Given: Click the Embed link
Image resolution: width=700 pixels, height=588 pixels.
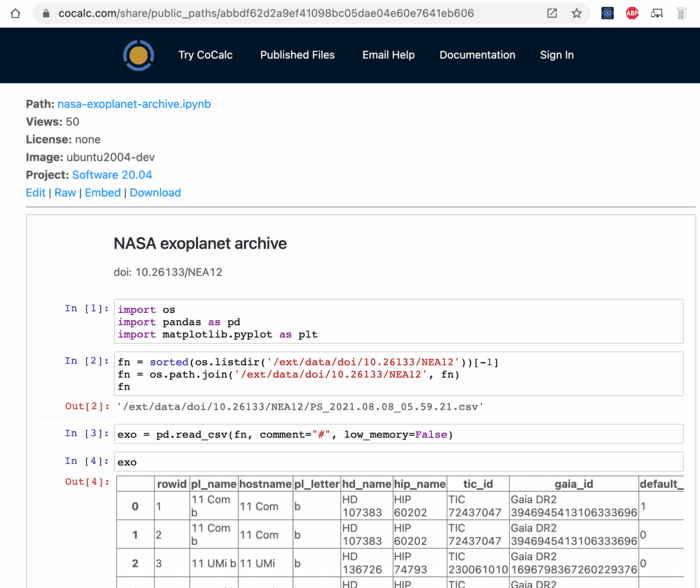Looking at the screenshot, I should click(103, 192).
